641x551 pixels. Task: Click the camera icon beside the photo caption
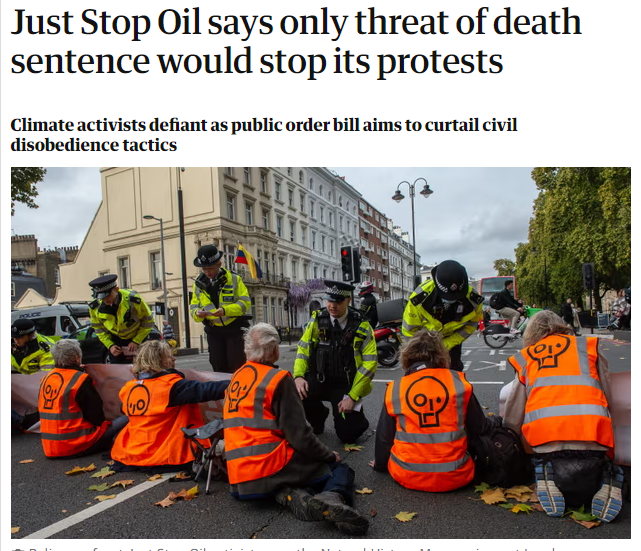click(x=16, y=549)
